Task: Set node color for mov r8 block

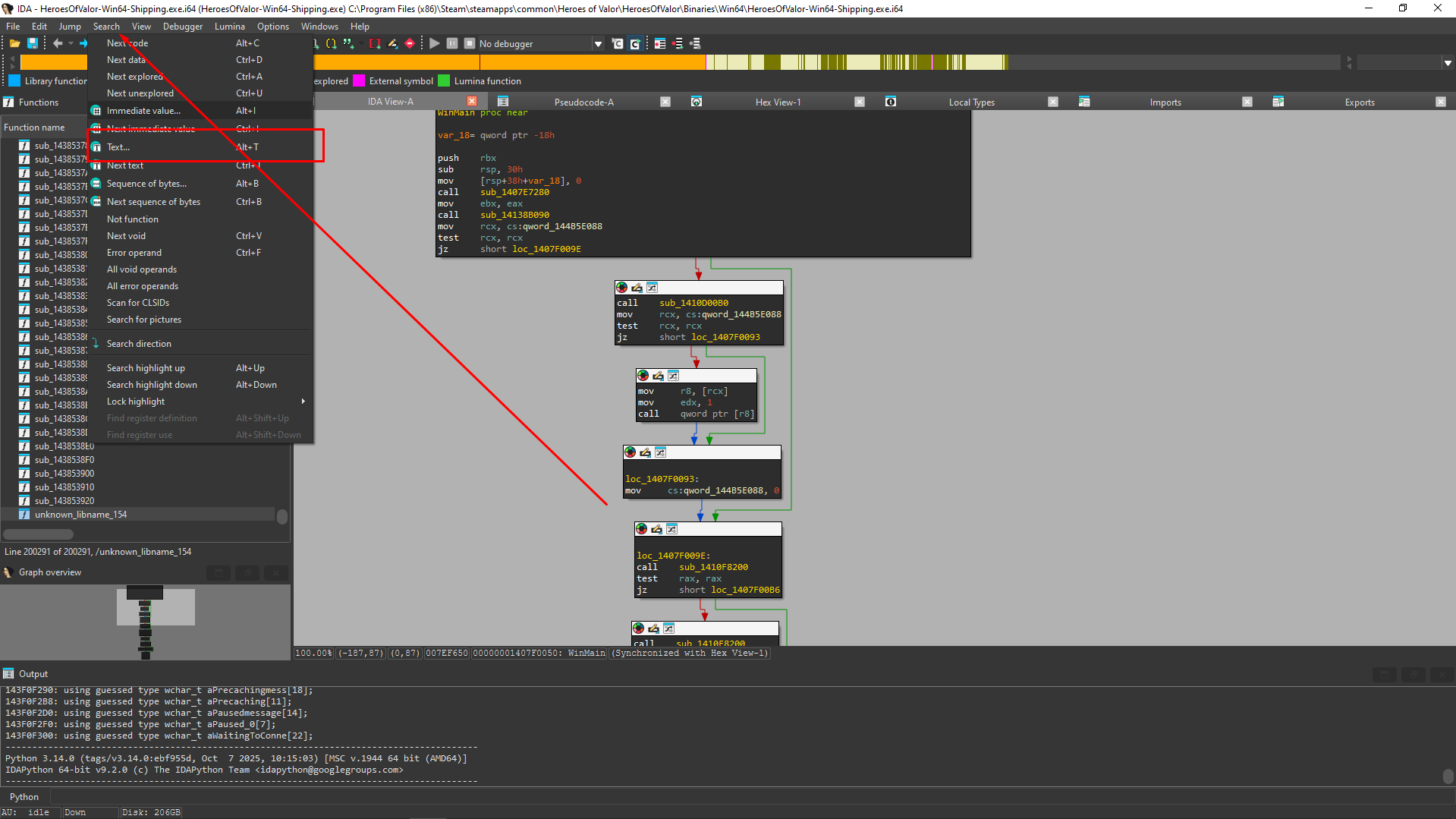Action: tap(643, 376)
